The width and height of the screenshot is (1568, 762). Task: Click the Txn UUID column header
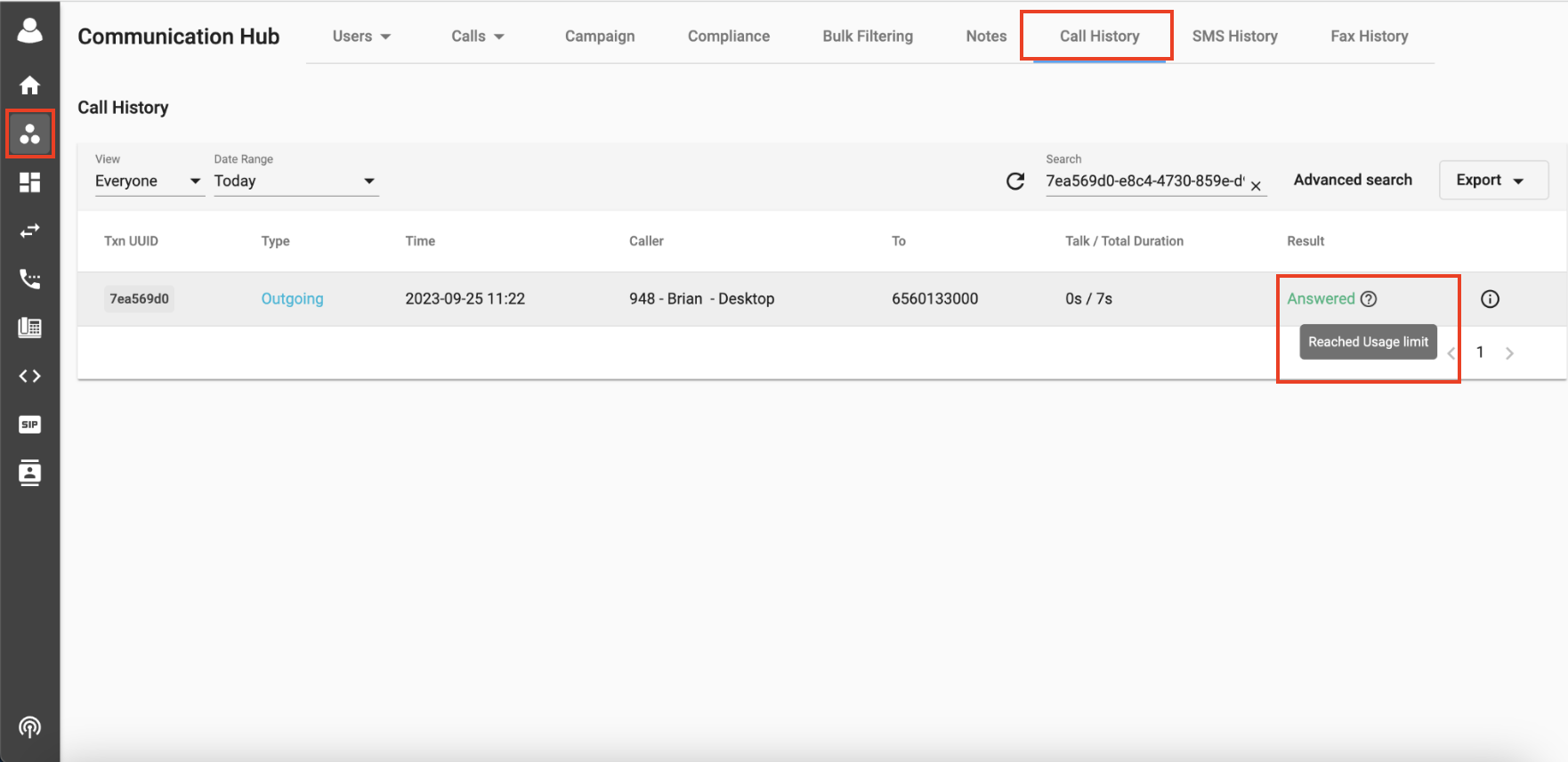click(x=131, y=241)
